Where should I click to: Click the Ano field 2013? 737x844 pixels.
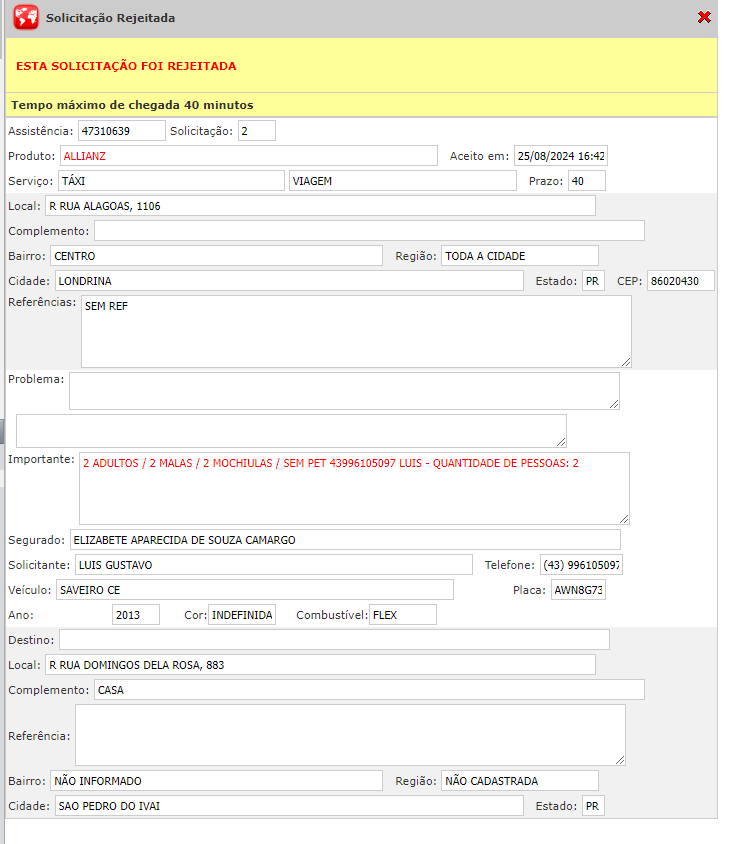pos(136,615)
